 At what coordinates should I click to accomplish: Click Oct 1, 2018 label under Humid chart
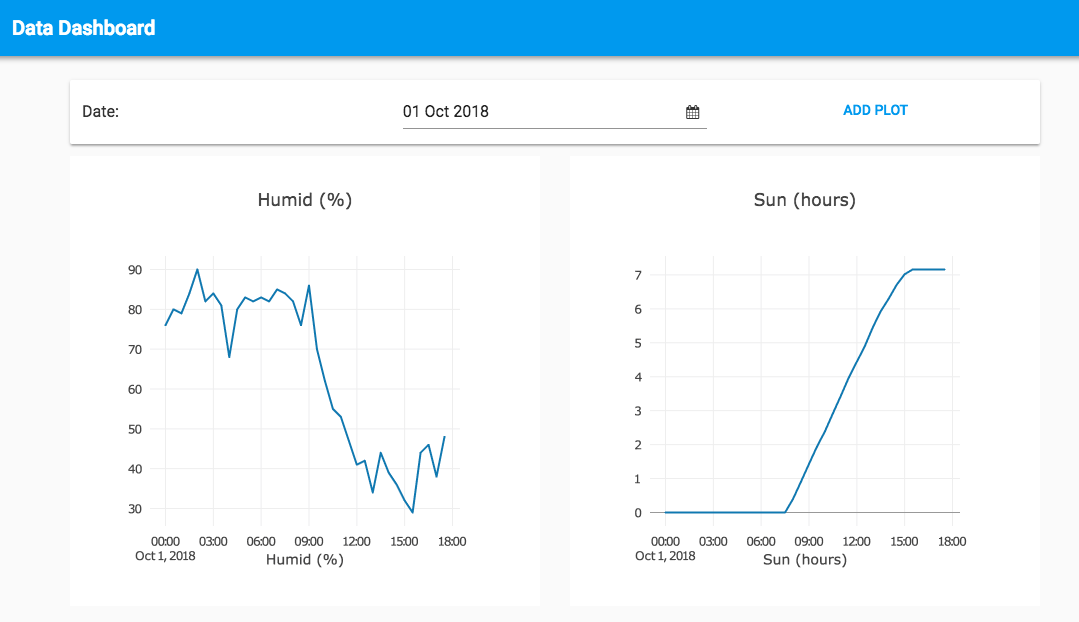click(x=165, y=555)
